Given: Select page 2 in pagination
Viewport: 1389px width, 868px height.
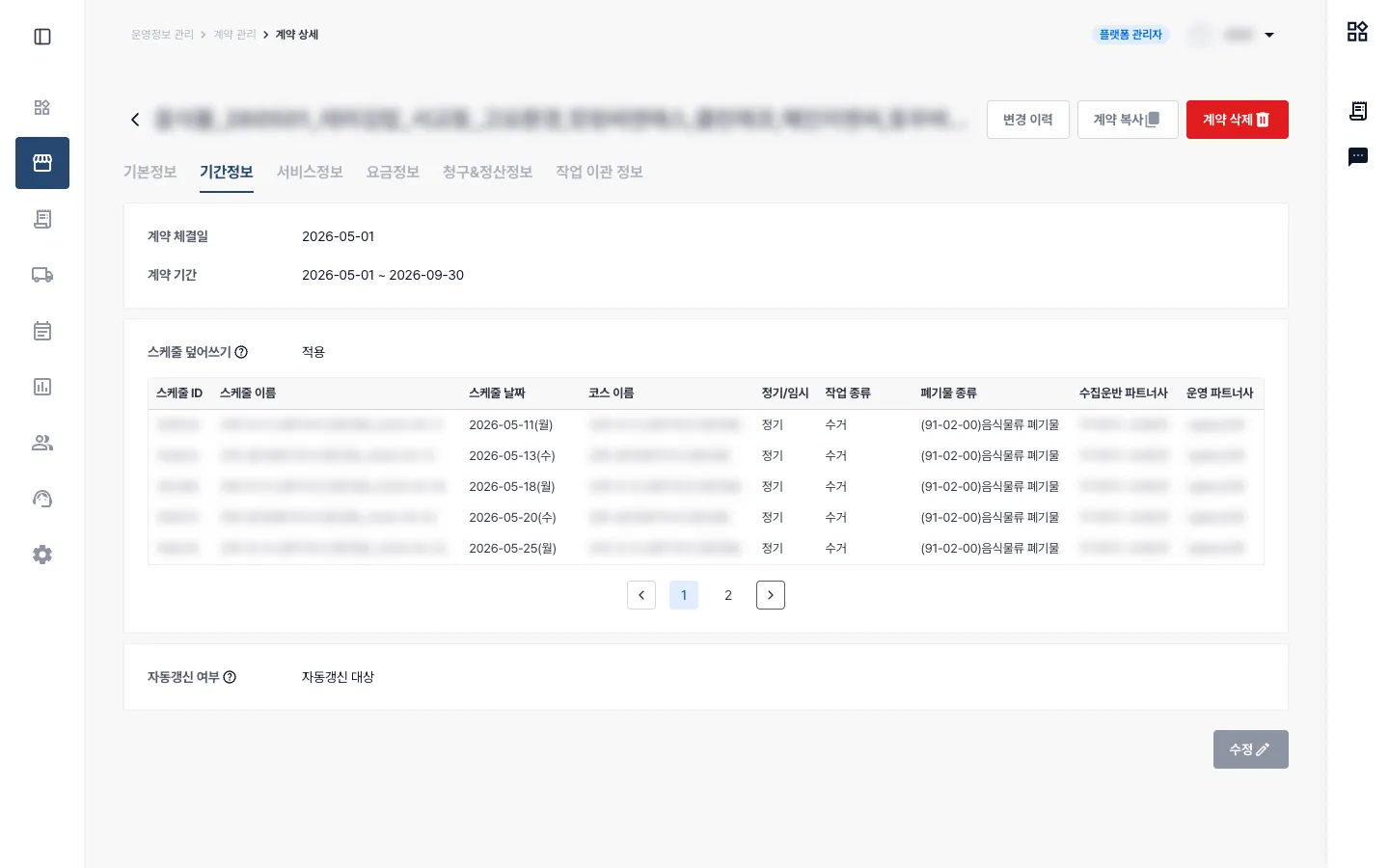Looking at the screenshot, I should coord(728,595).
